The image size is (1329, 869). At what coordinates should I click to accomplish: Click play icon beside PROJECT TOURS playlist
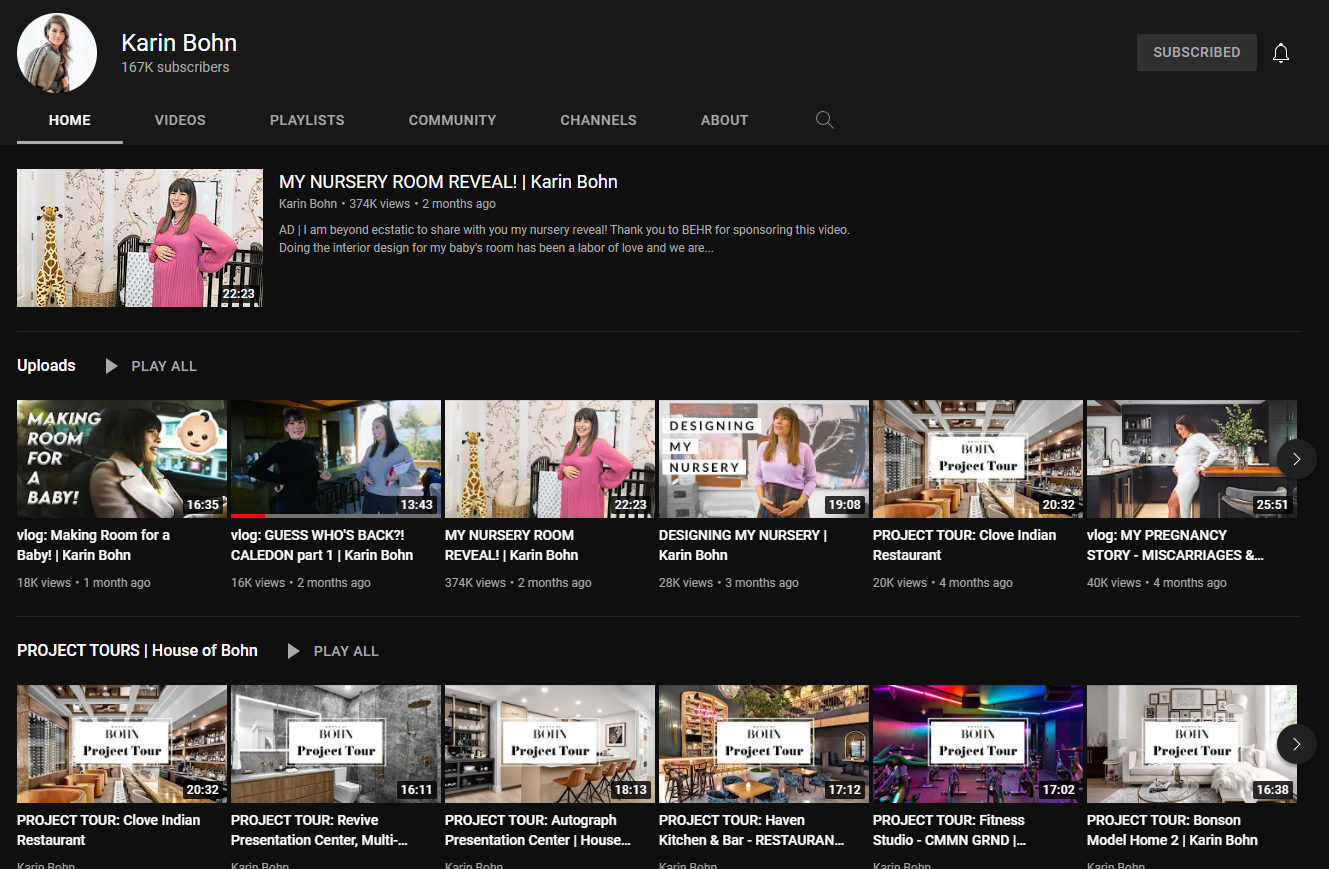[x=294, y=651]
